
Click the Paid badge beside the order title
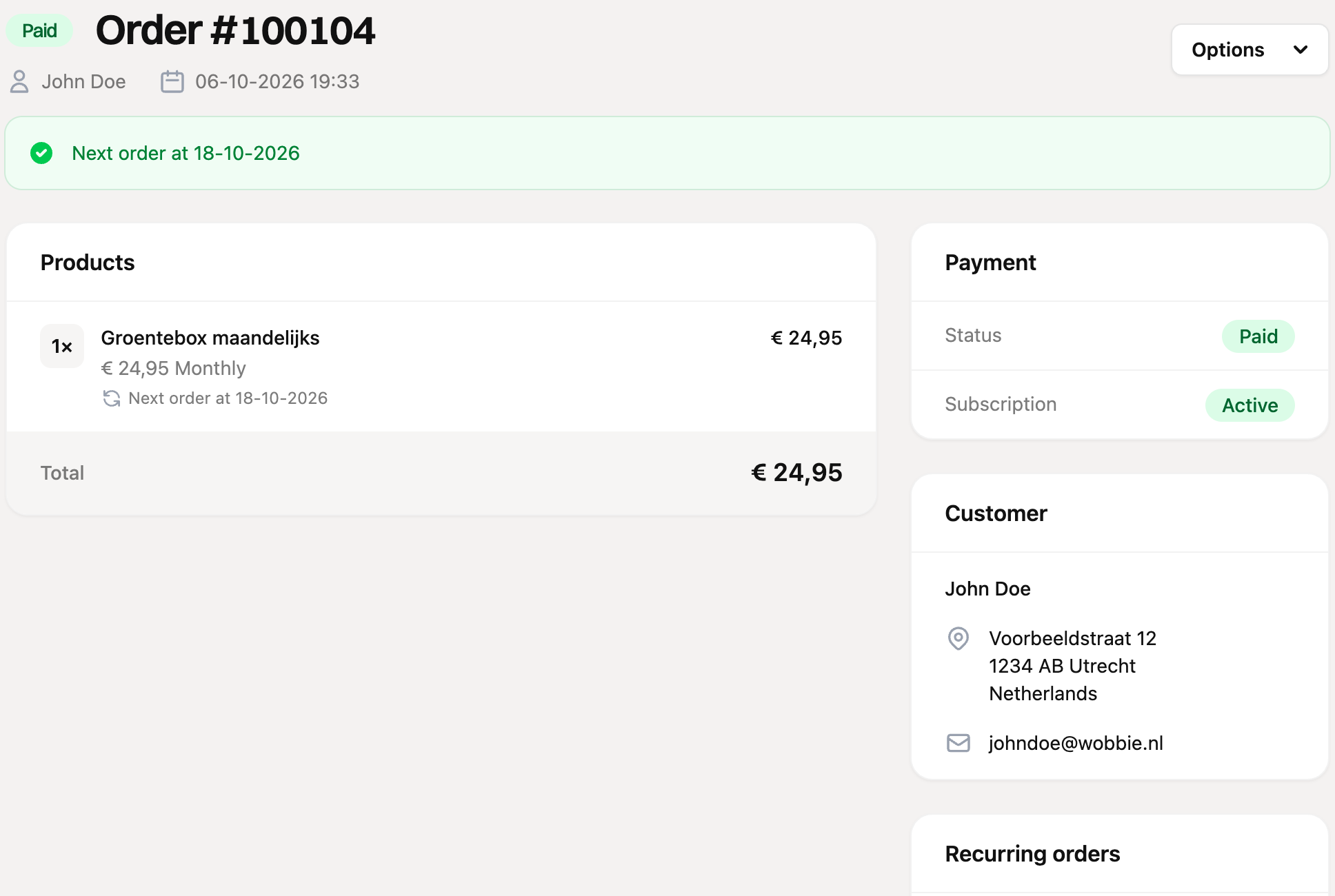pos(39,30)
